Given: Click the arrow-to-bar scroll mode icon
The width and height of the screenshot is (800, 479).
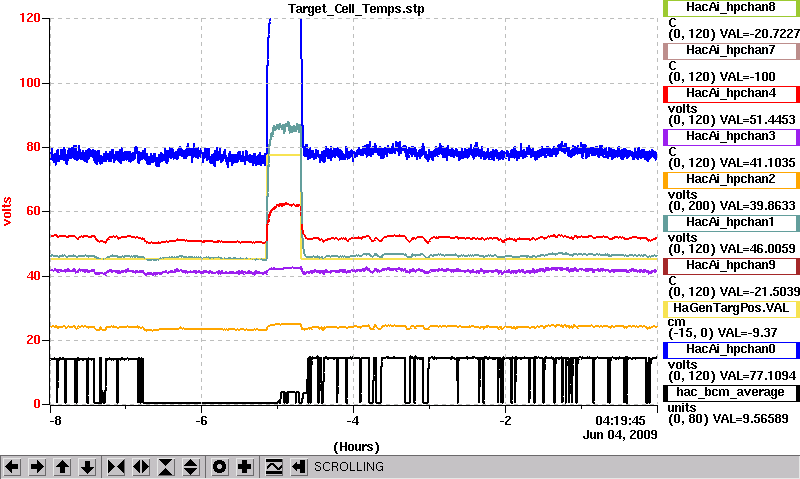Looking at the screenshot, I should [x=298, y=467].
